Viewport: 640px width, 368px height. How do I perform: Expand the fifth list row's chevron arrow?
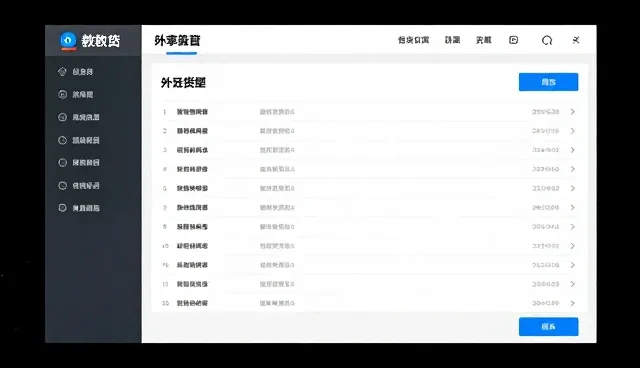point(573,188)
